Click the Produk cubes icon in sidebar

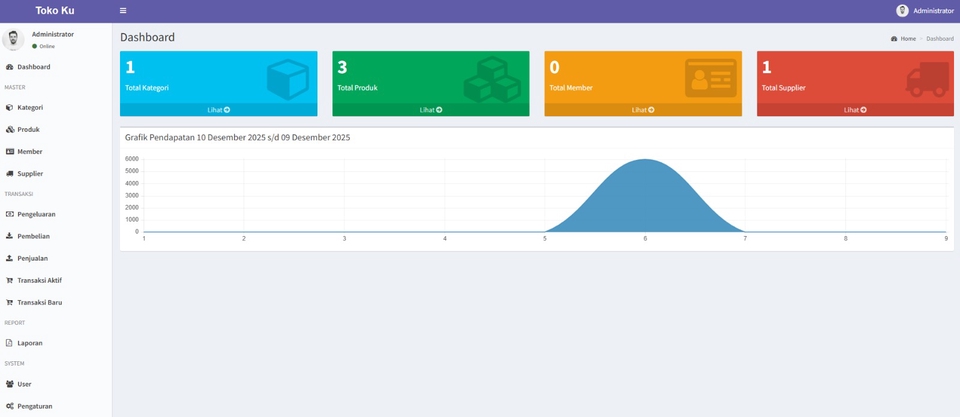point(10,130)
